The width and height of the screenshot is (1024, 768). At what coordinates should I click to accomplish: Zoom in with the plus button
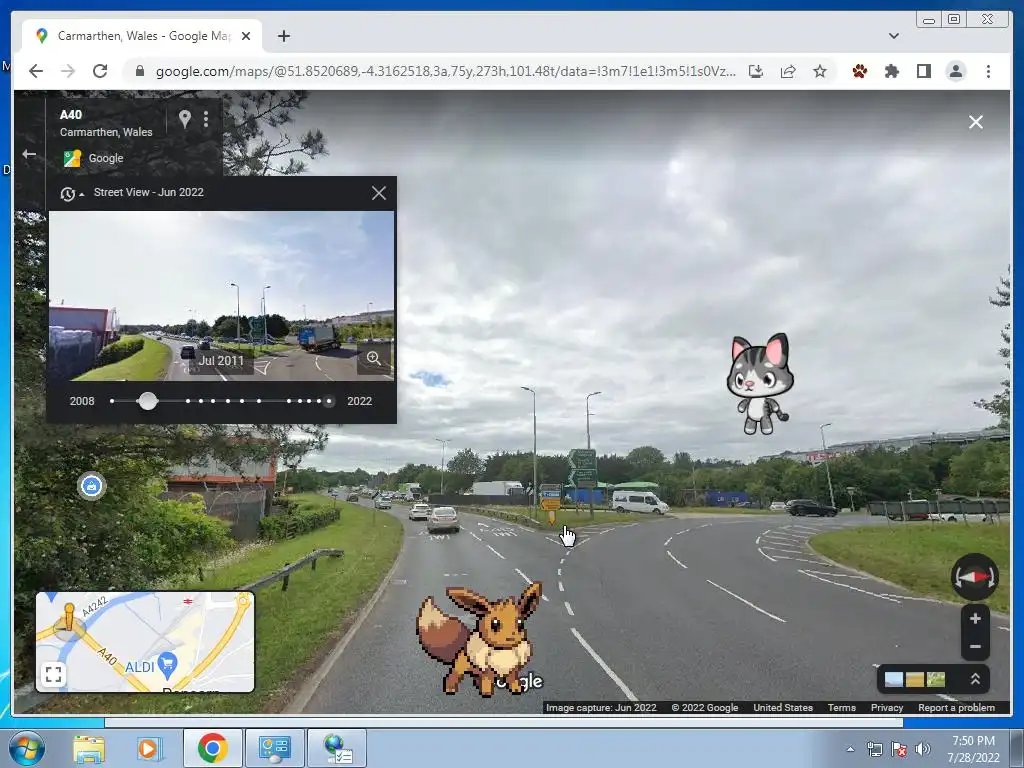click(975, 618)
